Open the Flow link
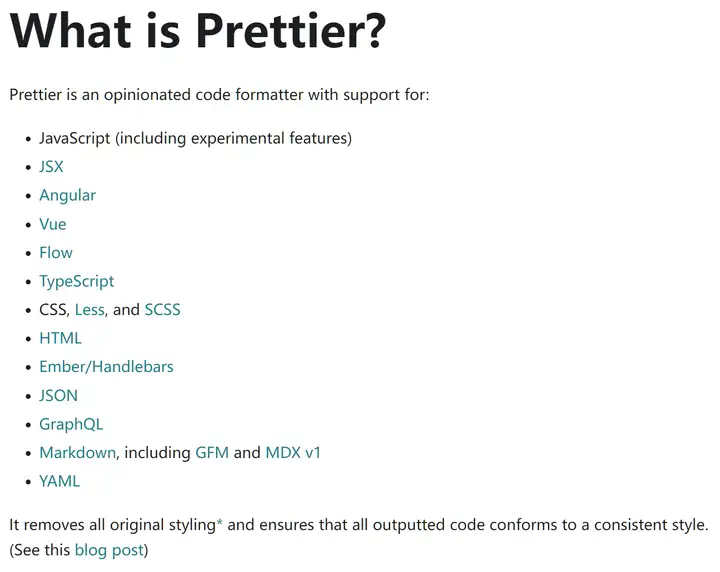Viewport: 720px width, 572px height. pyautogui.click(x=56, y=253)
